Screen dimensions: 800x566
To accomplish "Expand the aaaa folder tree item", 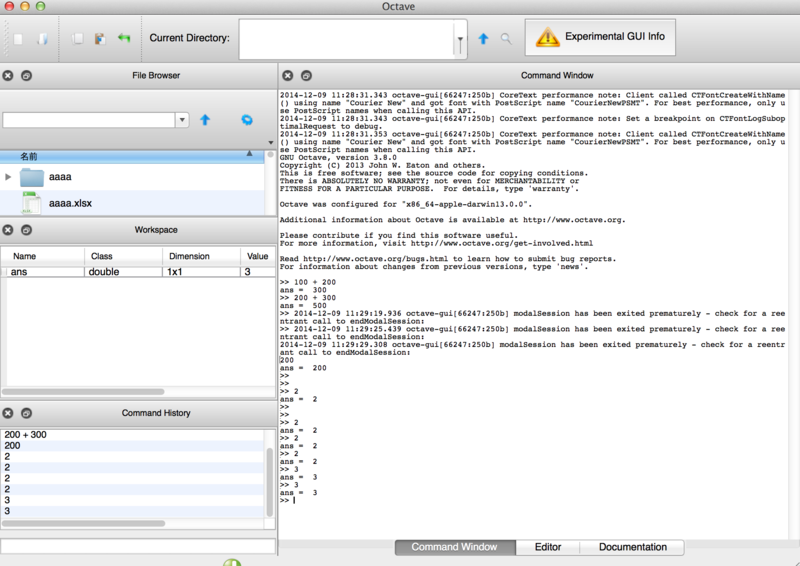I will (x=8, y=177).
